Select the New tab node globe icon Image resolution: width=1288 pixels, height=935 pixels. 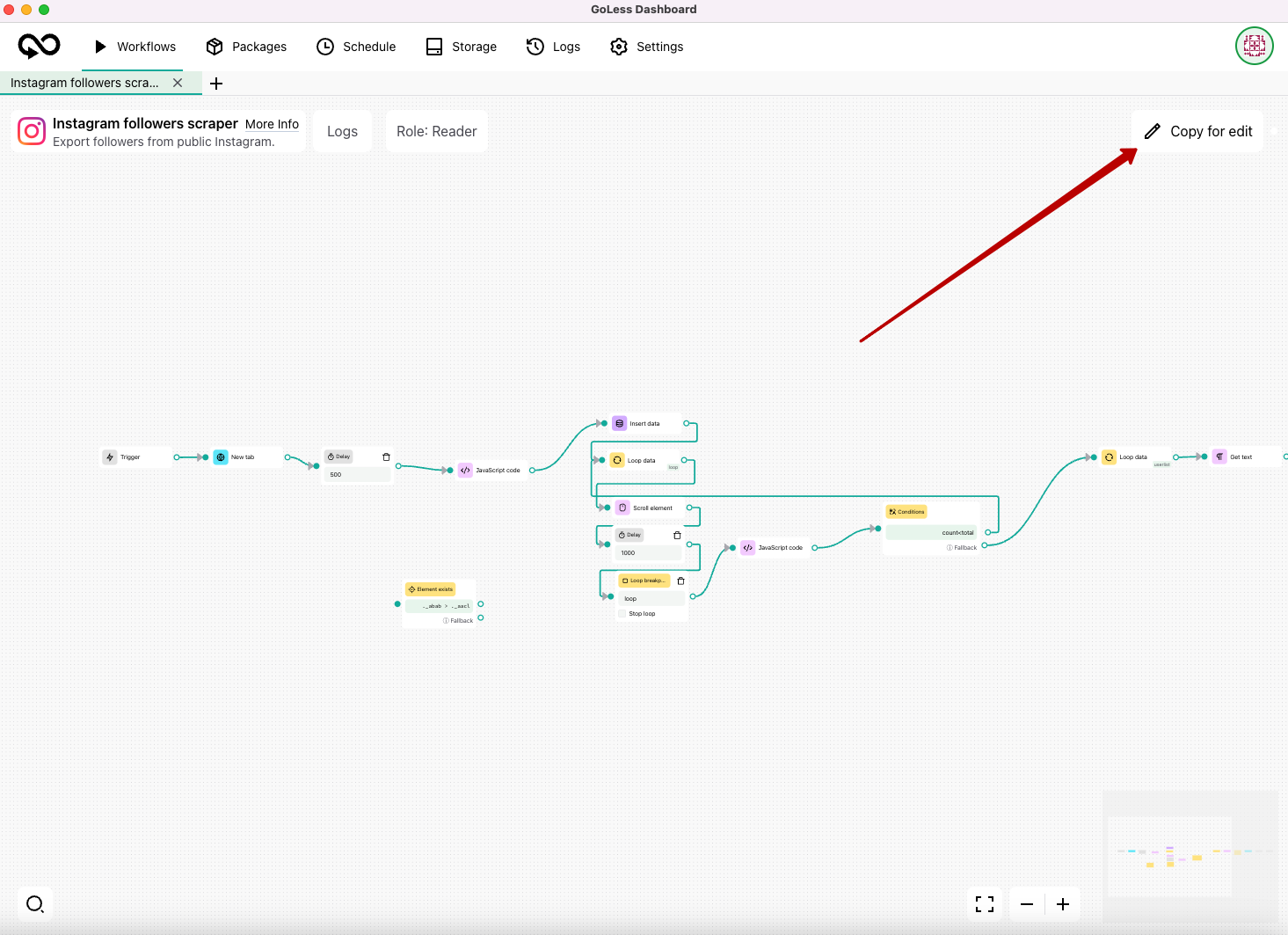(221, 457)
